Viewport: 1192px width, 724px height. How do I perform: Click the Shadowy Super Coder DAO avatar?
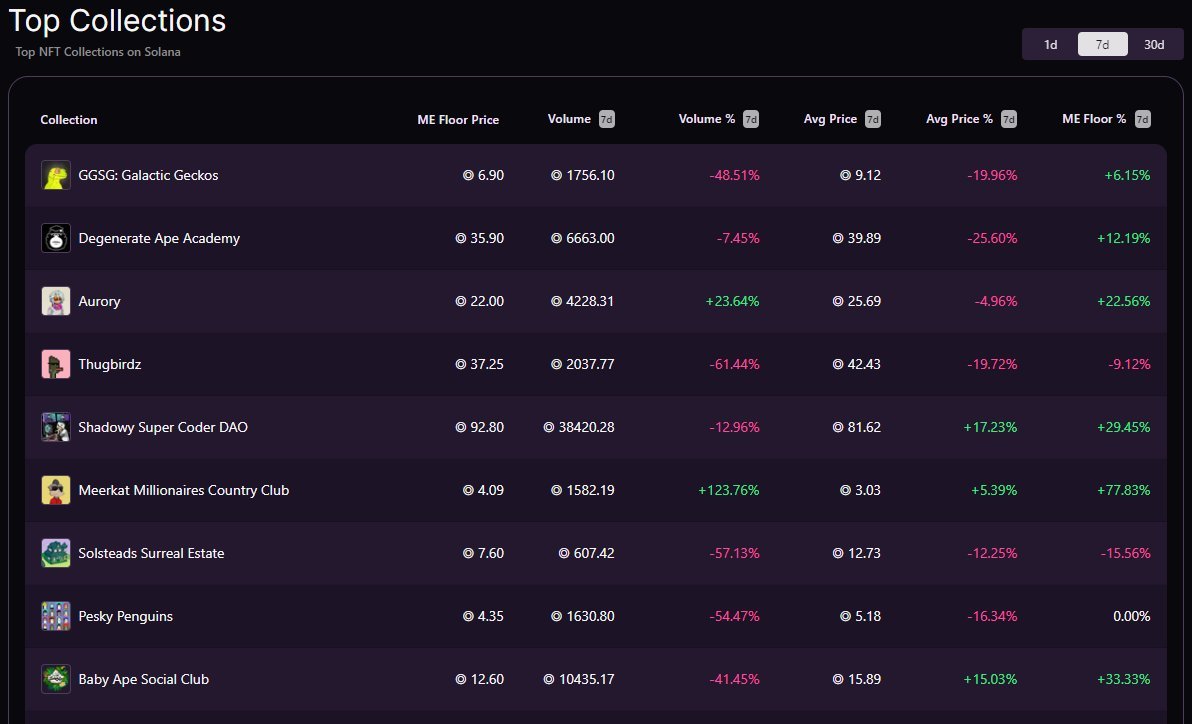[55, 427]
